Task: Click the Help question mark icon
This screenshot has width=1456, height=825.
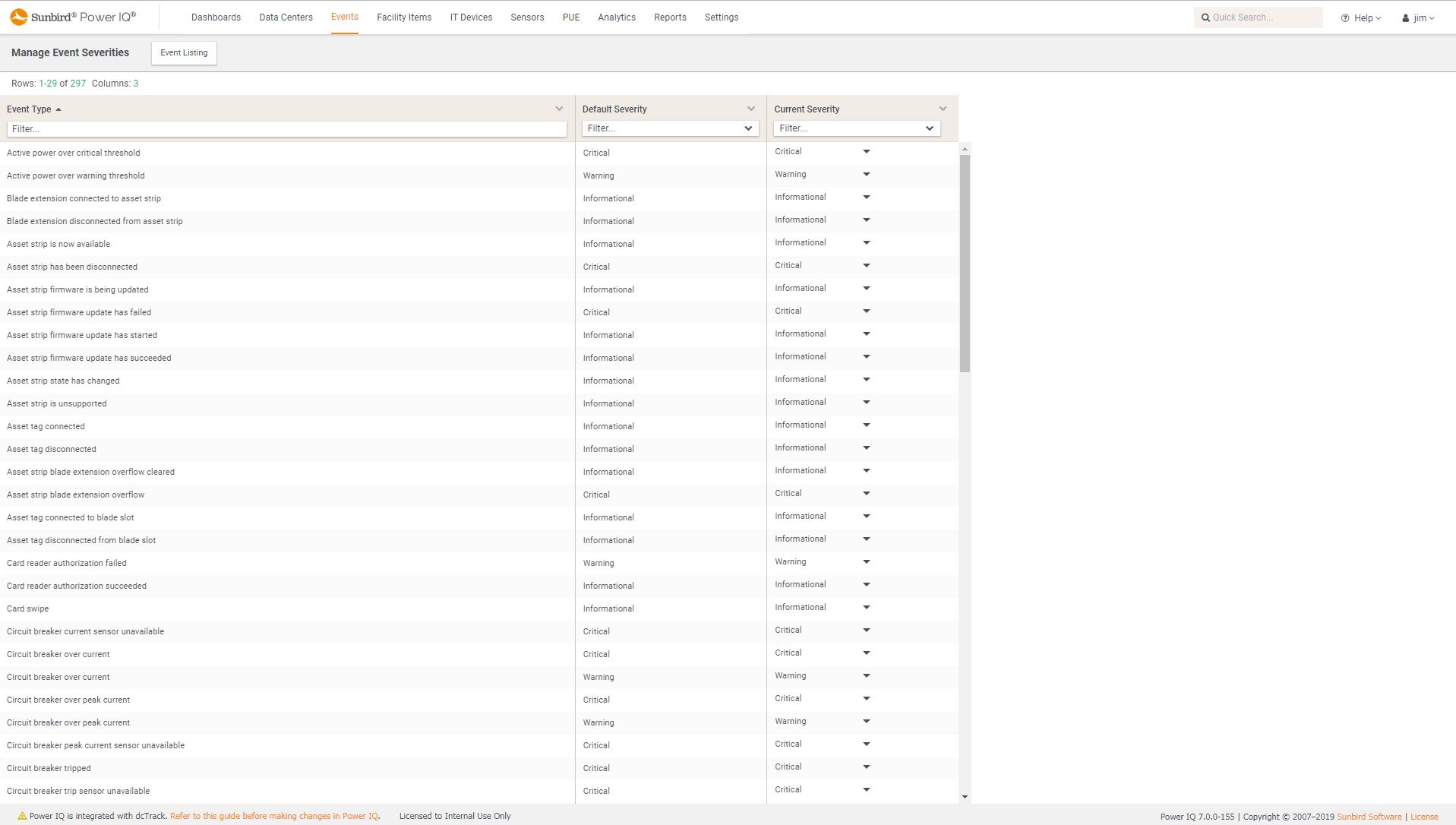Action: pos(1344,17)
